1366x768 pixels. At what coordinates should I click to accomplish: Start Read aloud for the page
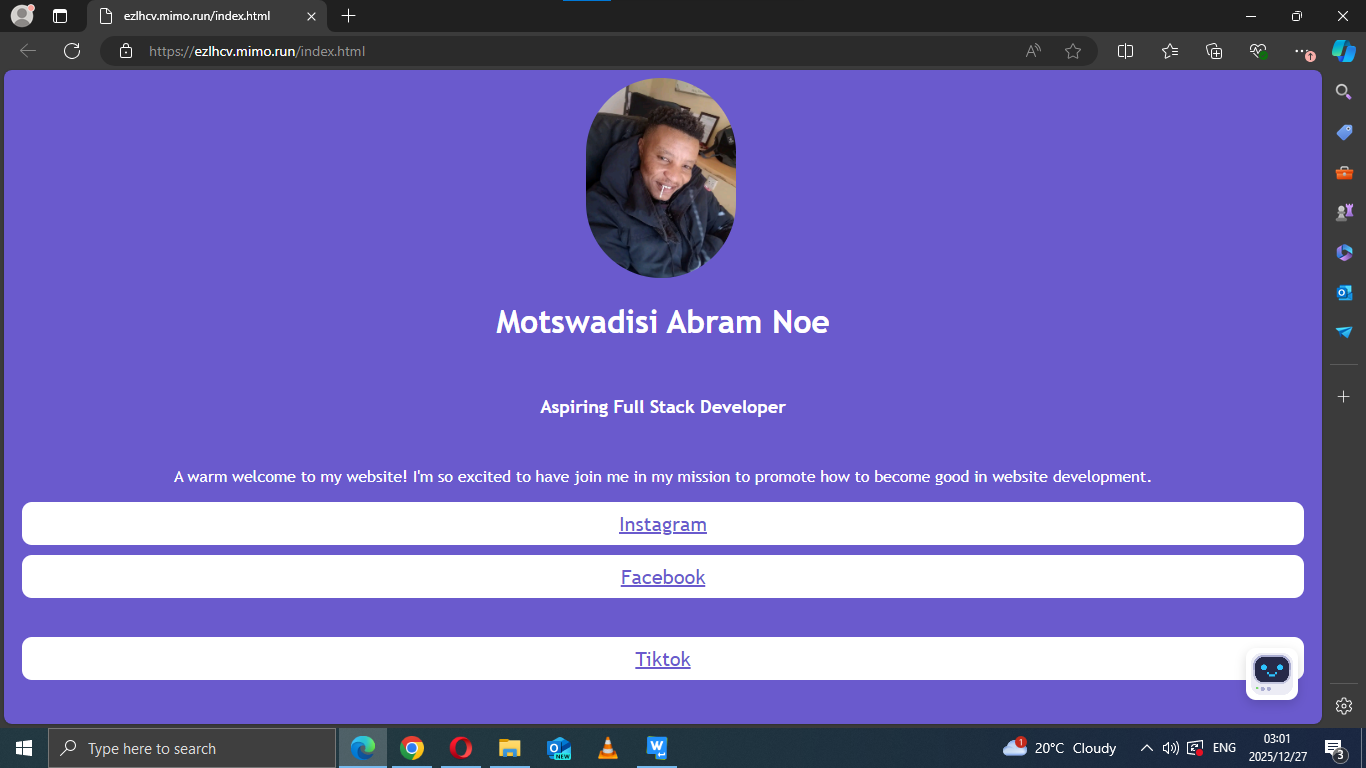tap(1032, 51)
